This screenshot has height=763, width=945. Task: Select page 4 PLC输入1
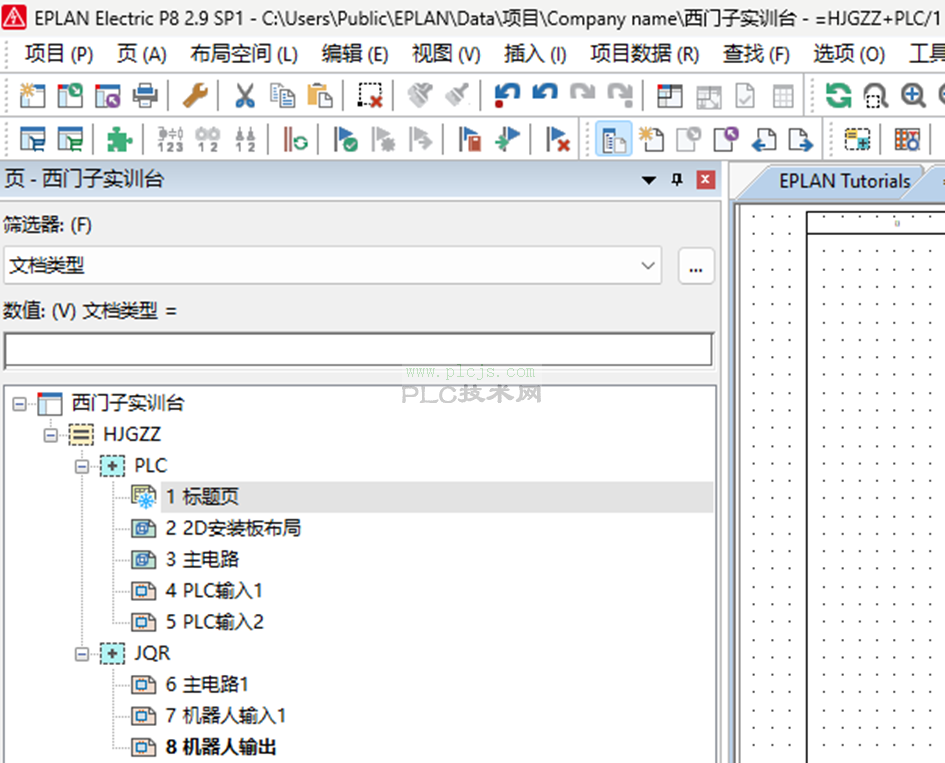click(x=214, y=591)
